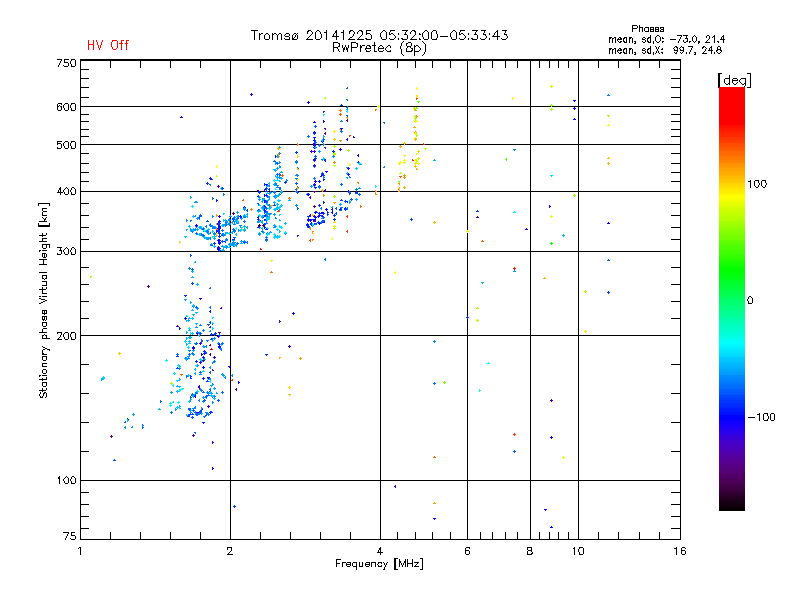This screenshot has width=800, height=600.
Task: Click the y-axis 300 tick label
Action: click(66, 252)
